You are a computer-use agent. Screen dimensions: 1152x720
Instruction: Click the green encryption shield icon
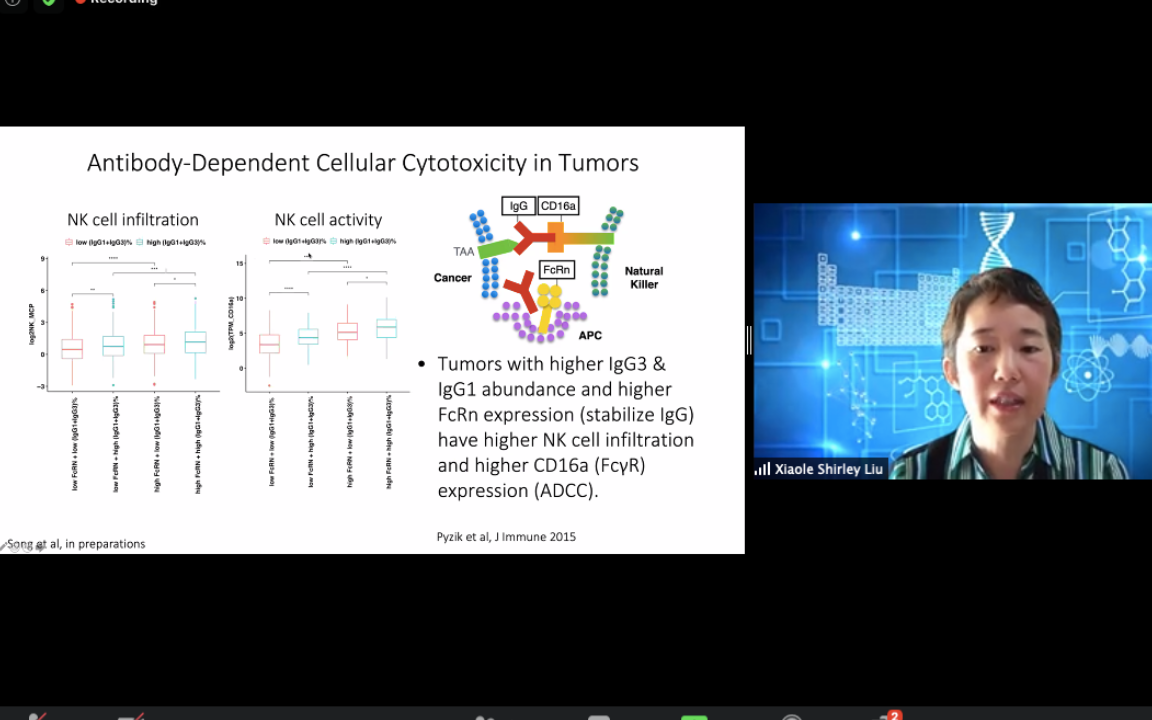47,3
